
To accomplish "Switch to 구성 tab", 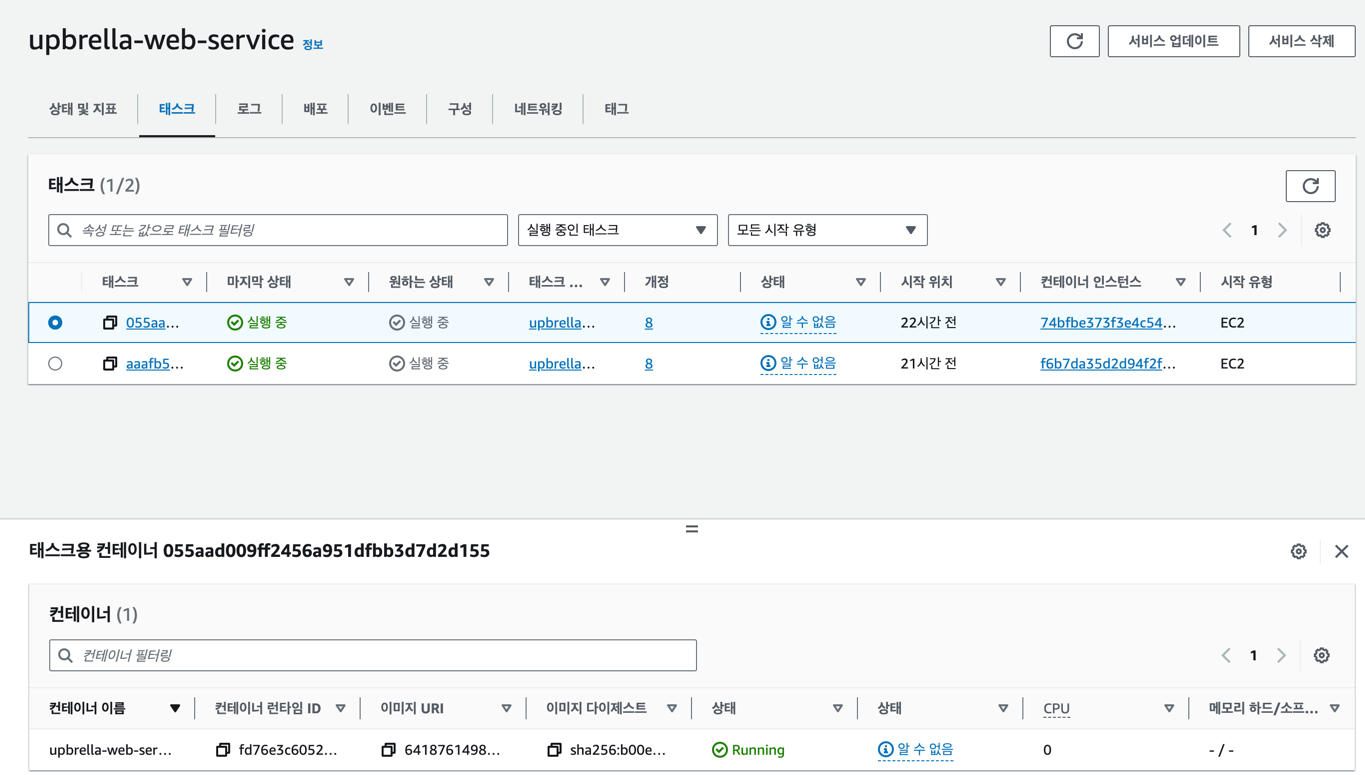I will pyautogui.click(x=460, y=109).
